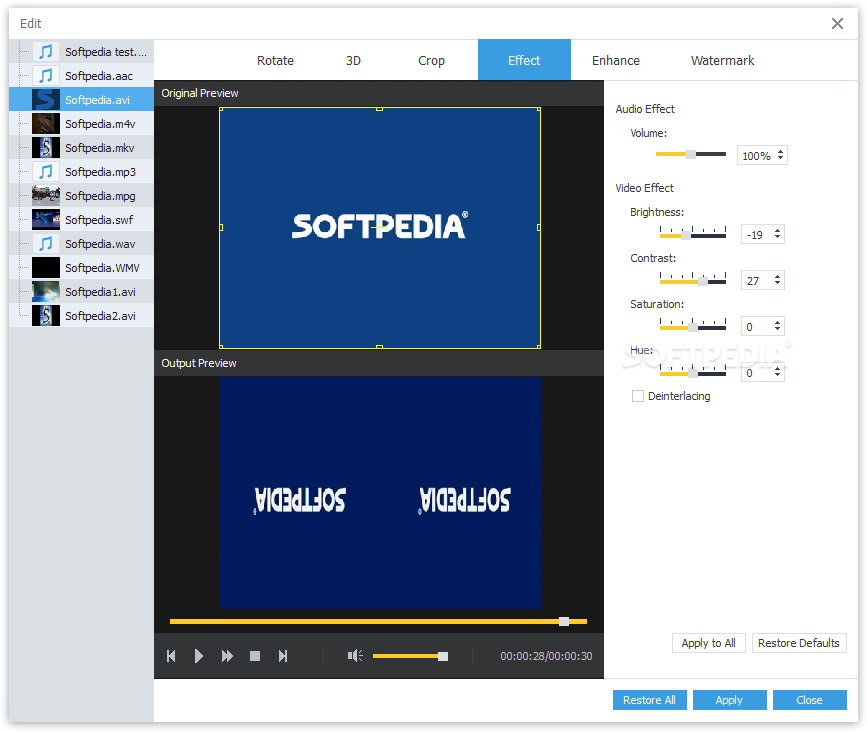Click the Output Preview video area
The width and height of the screenshot is (867, 732).
pyautogui.click(x=379, y=493)
